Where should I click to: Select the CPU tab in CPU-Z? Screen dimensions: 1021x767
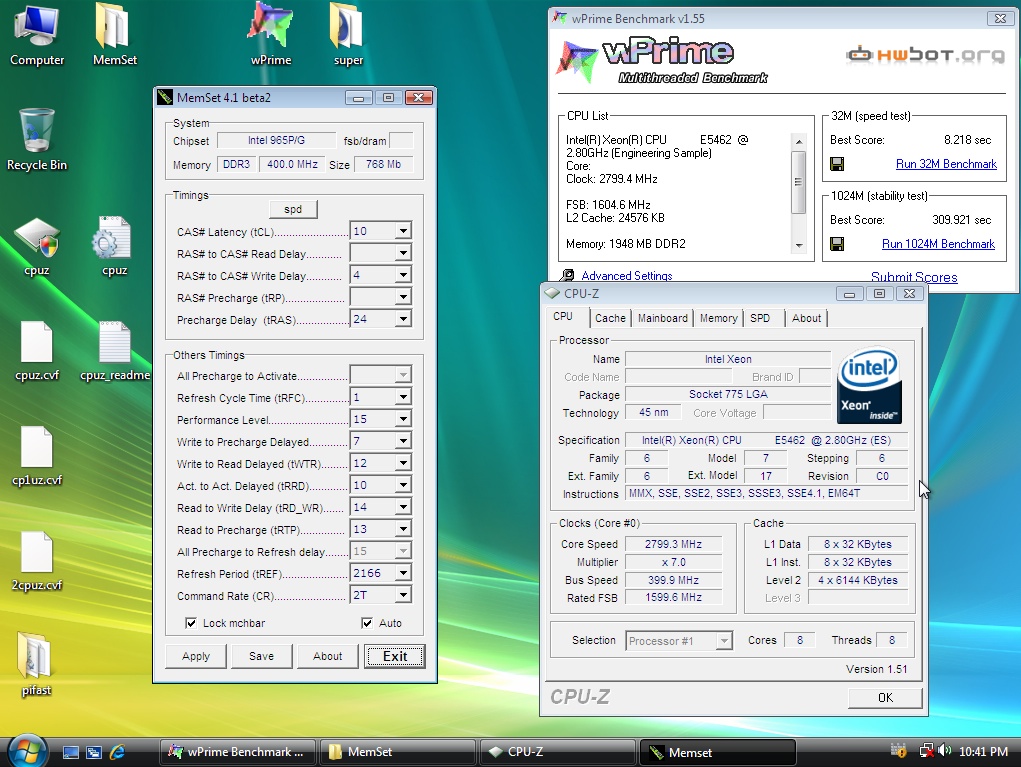point(564,316)
